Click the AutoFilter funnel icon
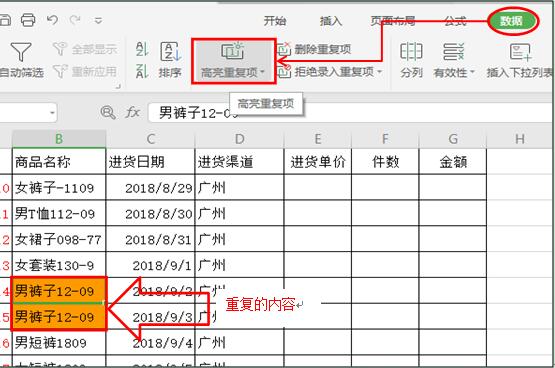The width and height of the screenshot is (555, 368). 21,52
